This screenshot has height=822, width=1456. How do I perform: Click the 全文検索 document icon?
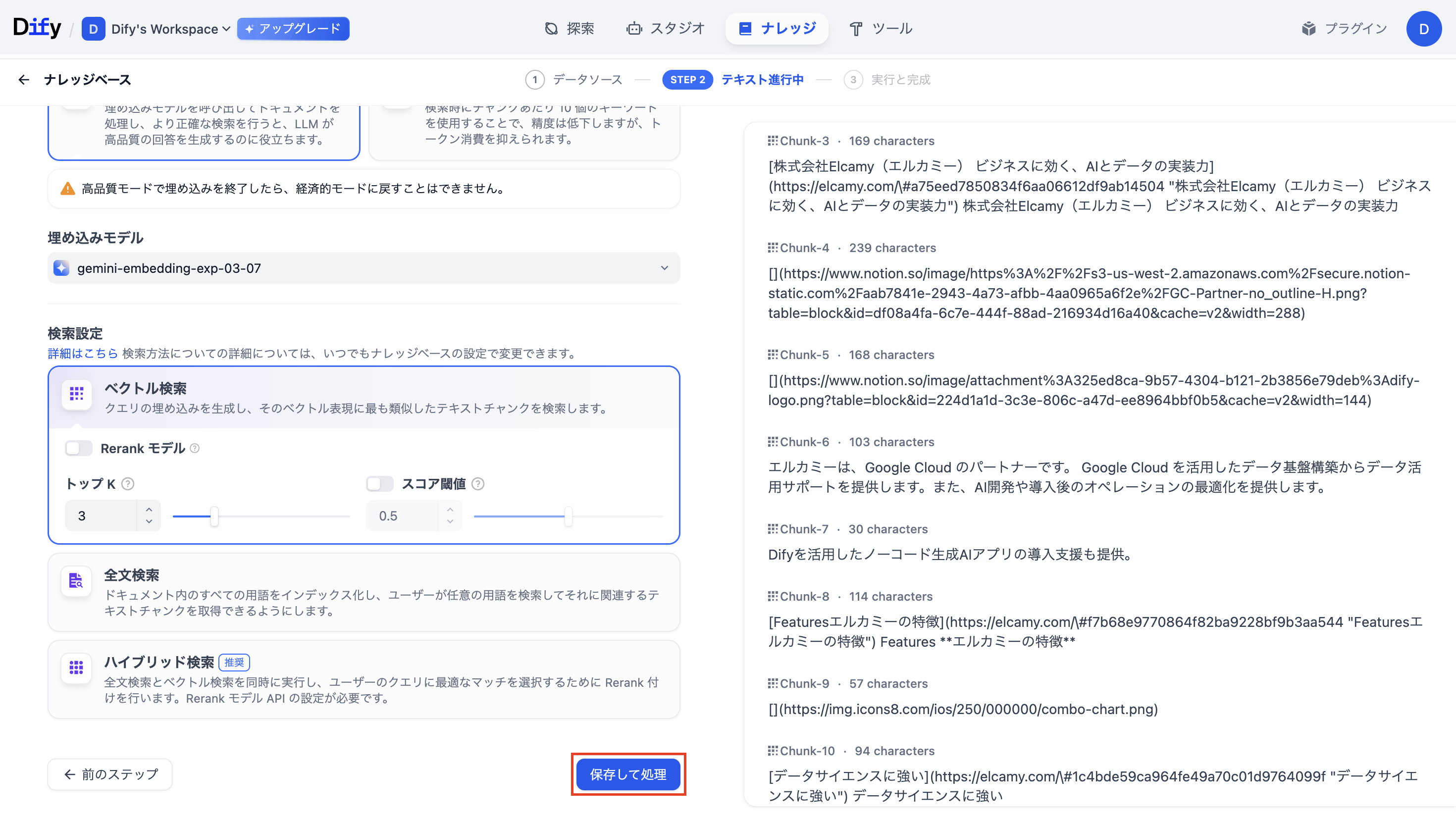click(x=76, y=581)
